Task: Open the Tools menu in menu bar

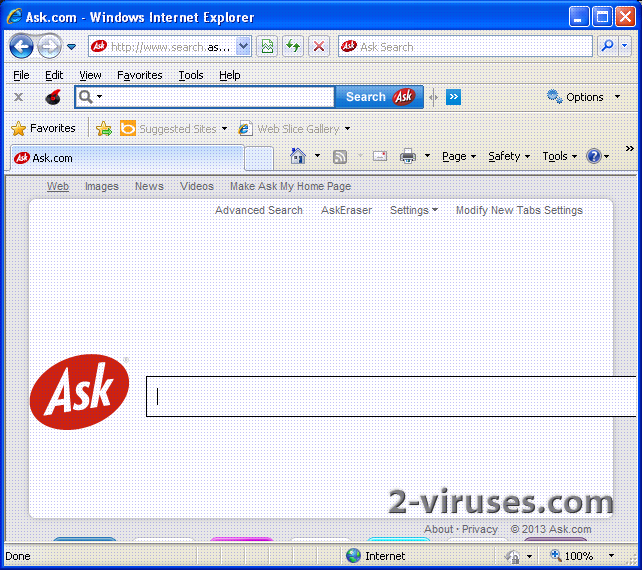Action: [191, 75]
